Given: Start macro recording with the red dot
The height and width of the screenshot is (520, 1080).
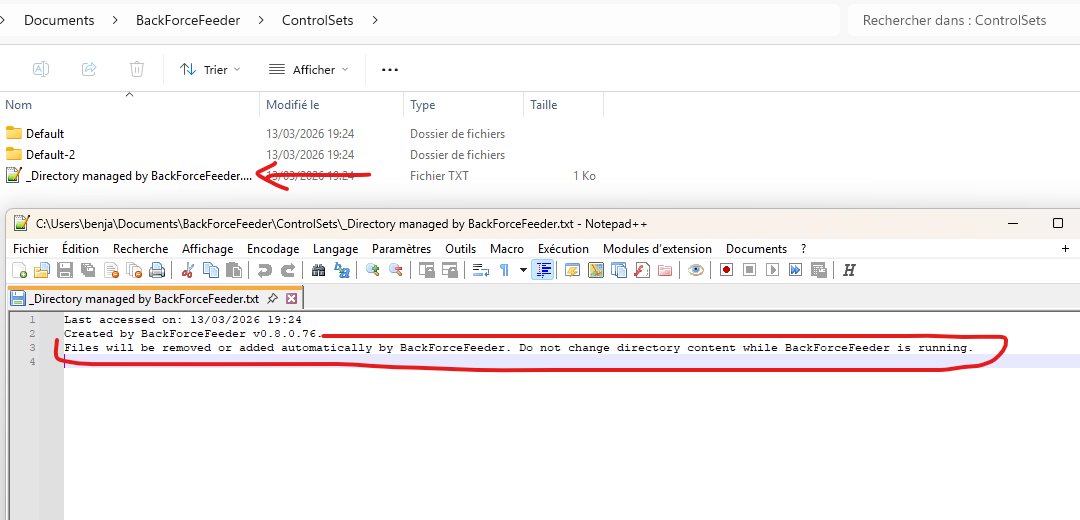Looking at the screenshot, I should [727, 270].
